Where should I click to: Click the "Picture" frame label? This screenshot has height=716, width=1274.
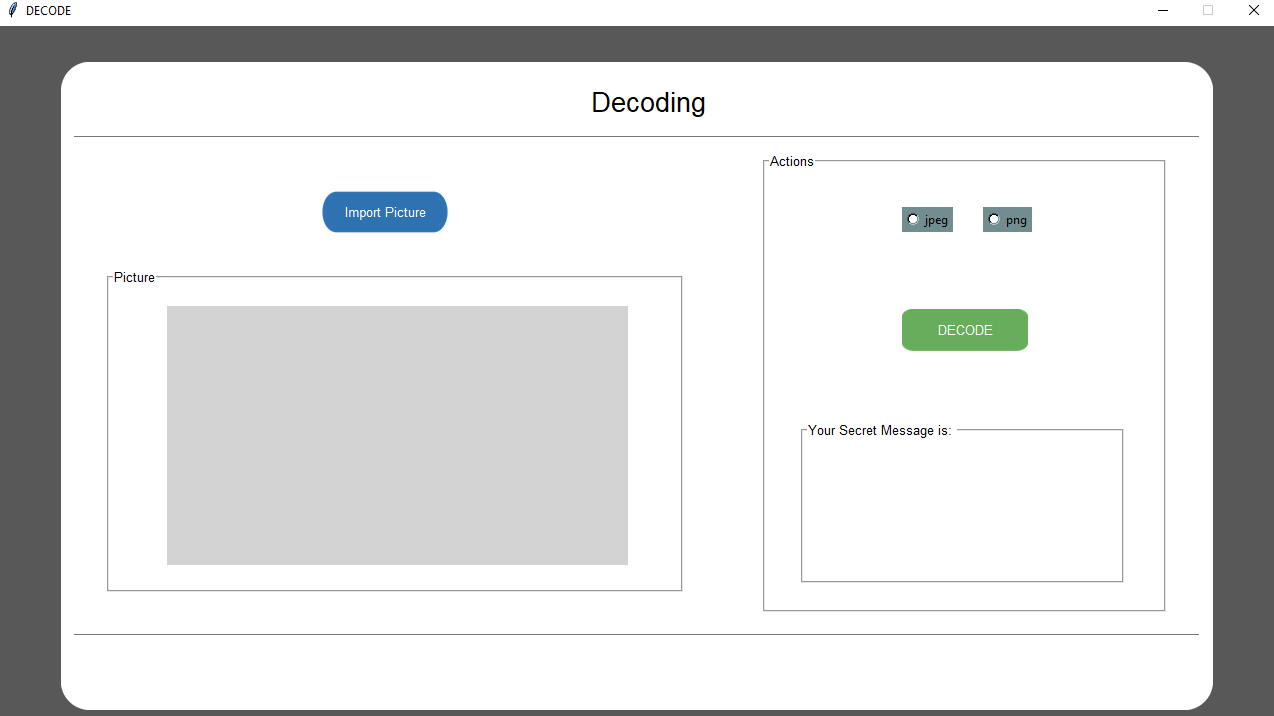click(x=134, y=277)
